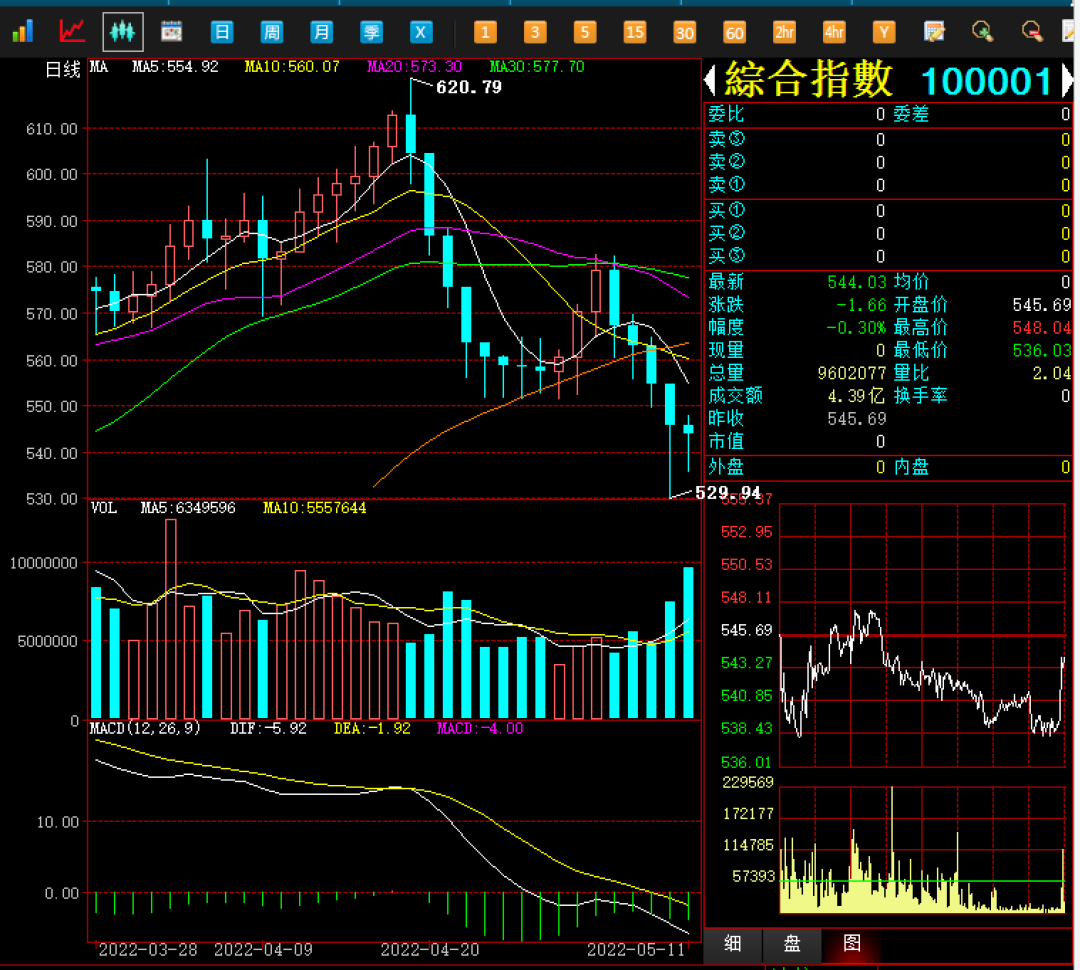
Task: Zoom in with the plus magnifier
Action: (x=982, y=32)
